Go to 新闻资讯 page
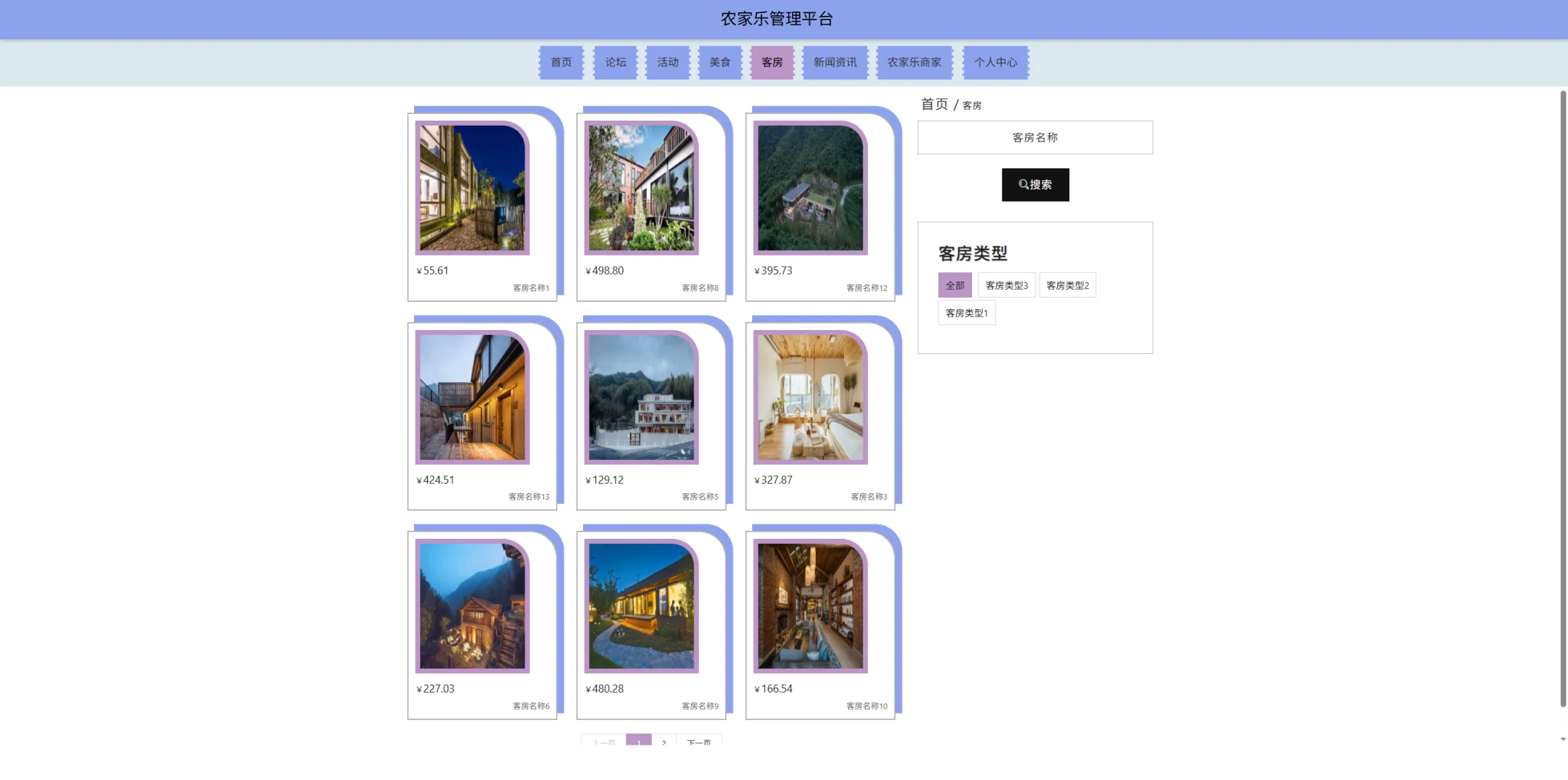 [835, 62]
